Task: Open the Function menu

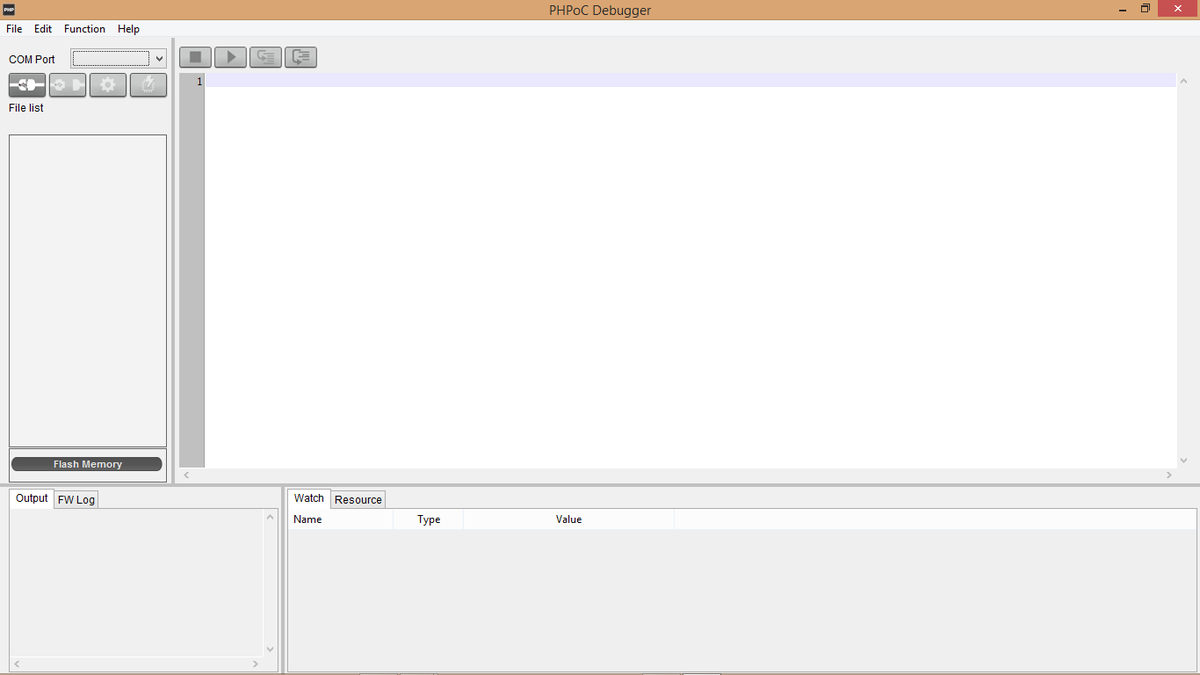Action: 85,29
